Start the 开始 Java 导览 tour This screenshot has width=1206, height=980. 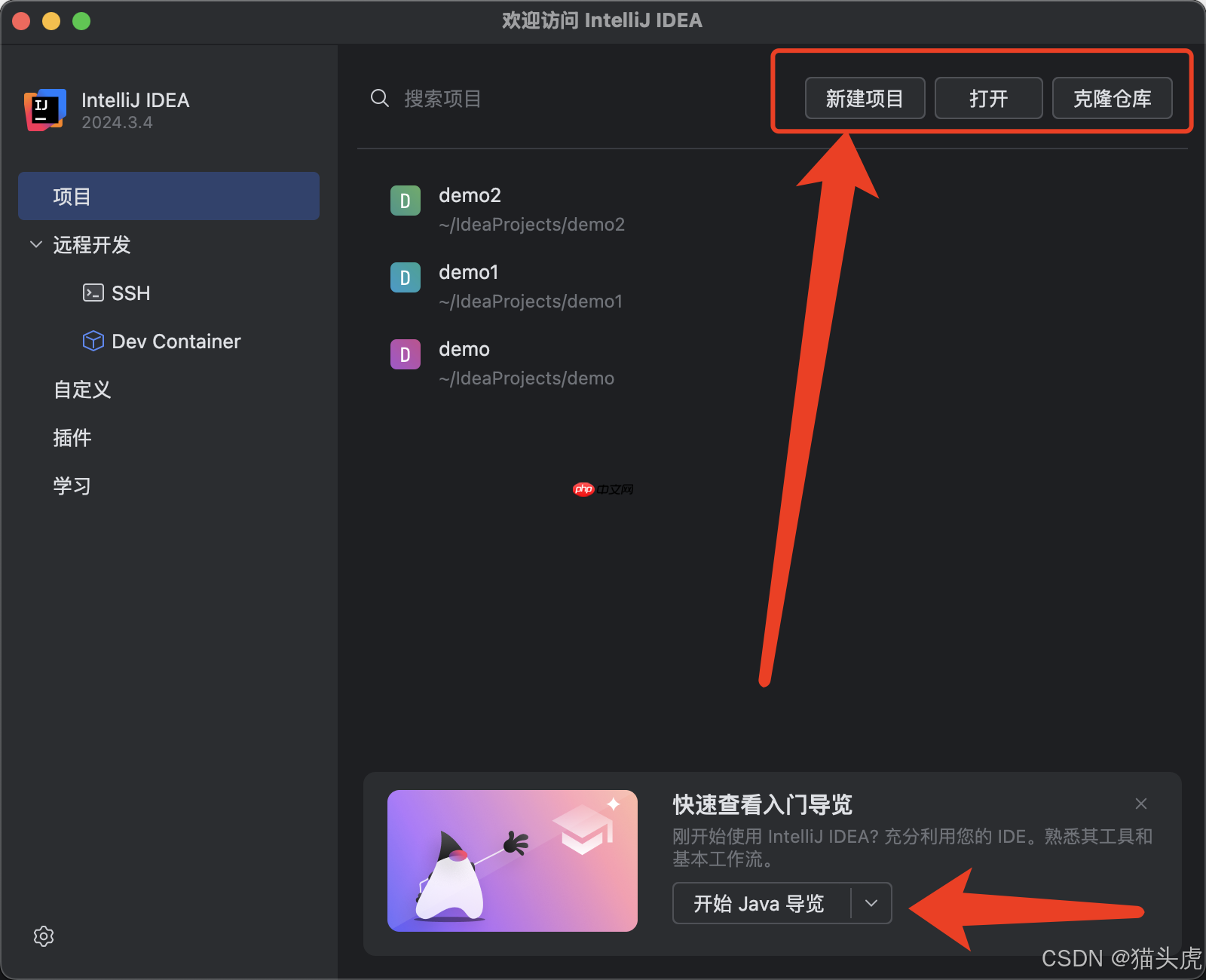[x=760, y=903]
